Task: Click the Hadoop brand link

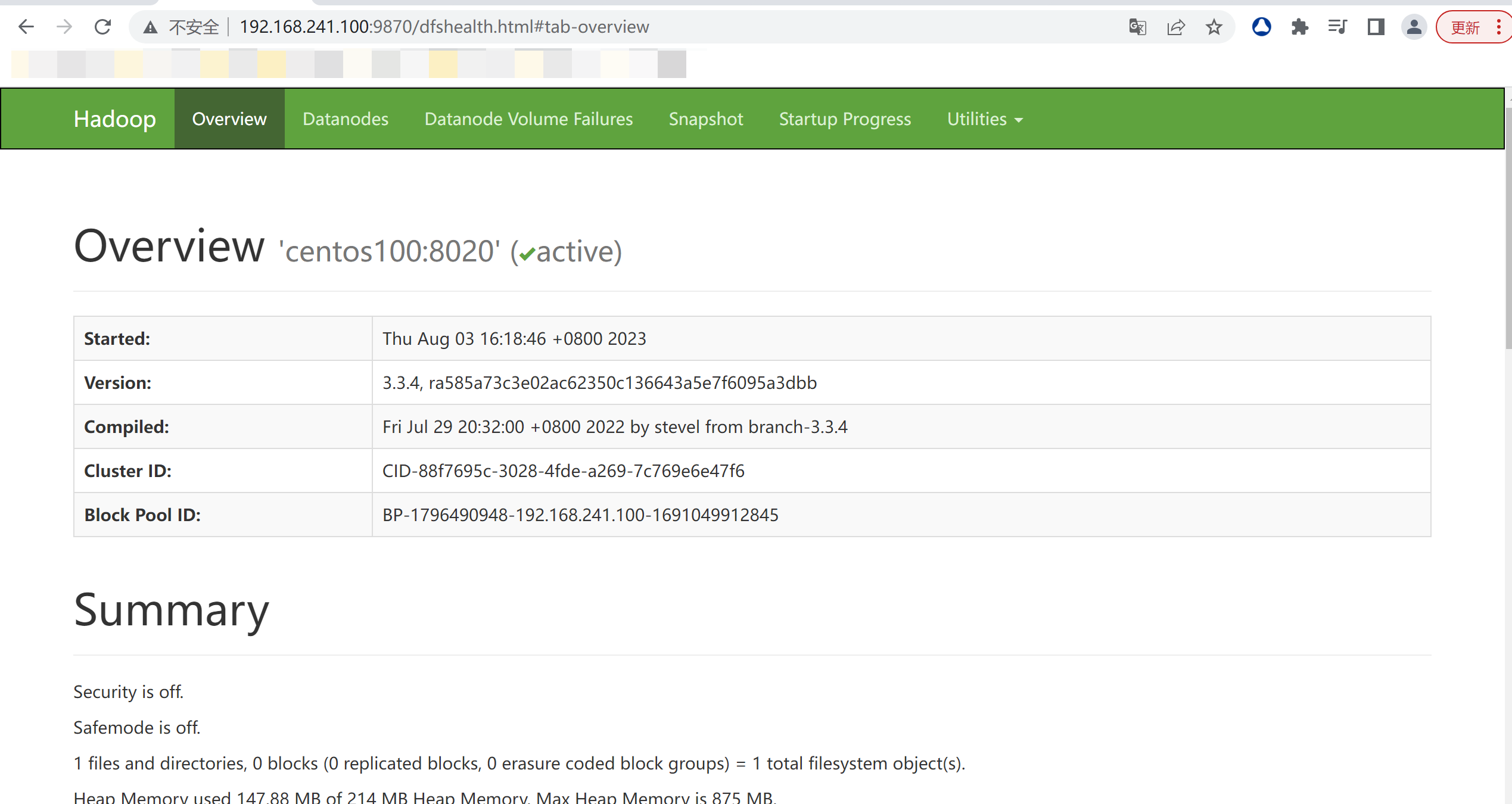Action: (114, 119)
